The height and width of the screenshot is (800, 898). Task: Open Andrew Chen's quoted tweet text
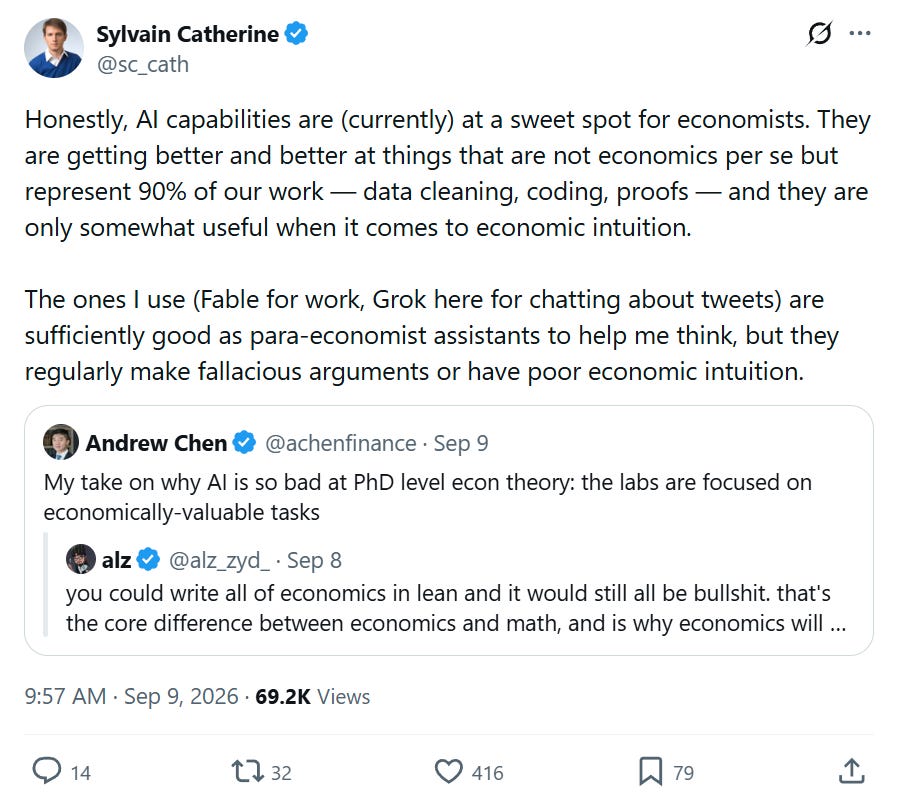(428, 497)
